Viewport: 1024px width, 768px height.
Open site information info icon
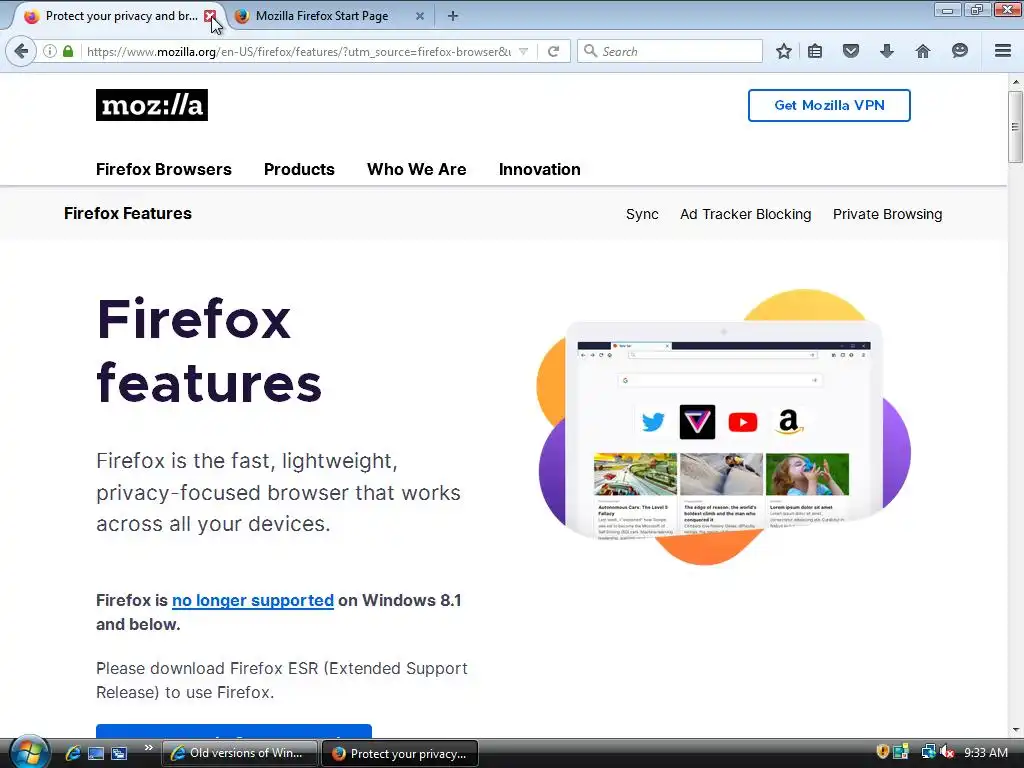tap(50, 51)
